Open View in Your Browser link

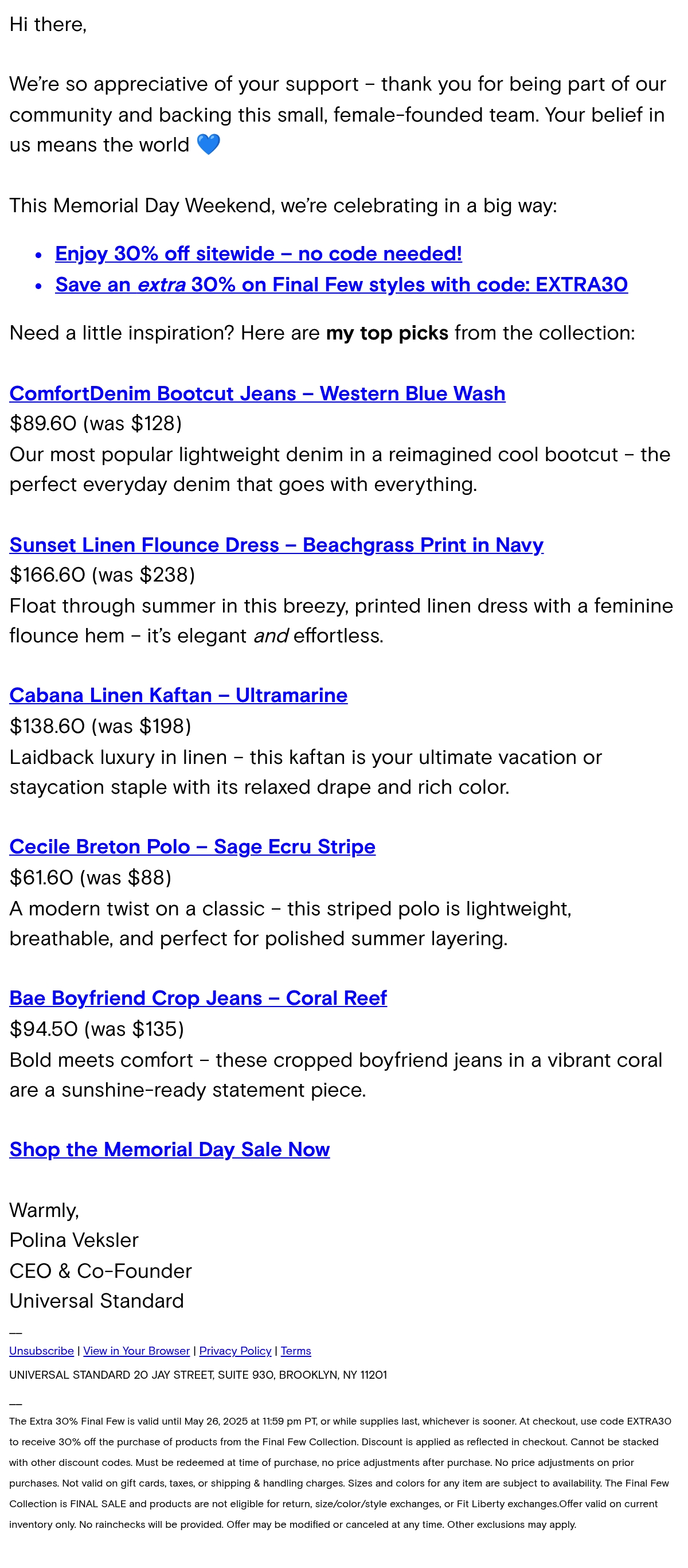click(x=136, y=1351)
